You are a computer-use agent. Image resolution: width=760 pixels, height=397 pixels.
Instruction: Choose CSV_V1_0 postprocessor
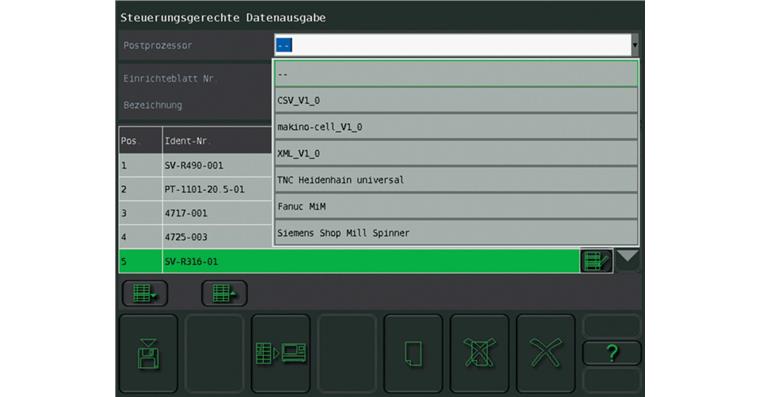(456, 100)
